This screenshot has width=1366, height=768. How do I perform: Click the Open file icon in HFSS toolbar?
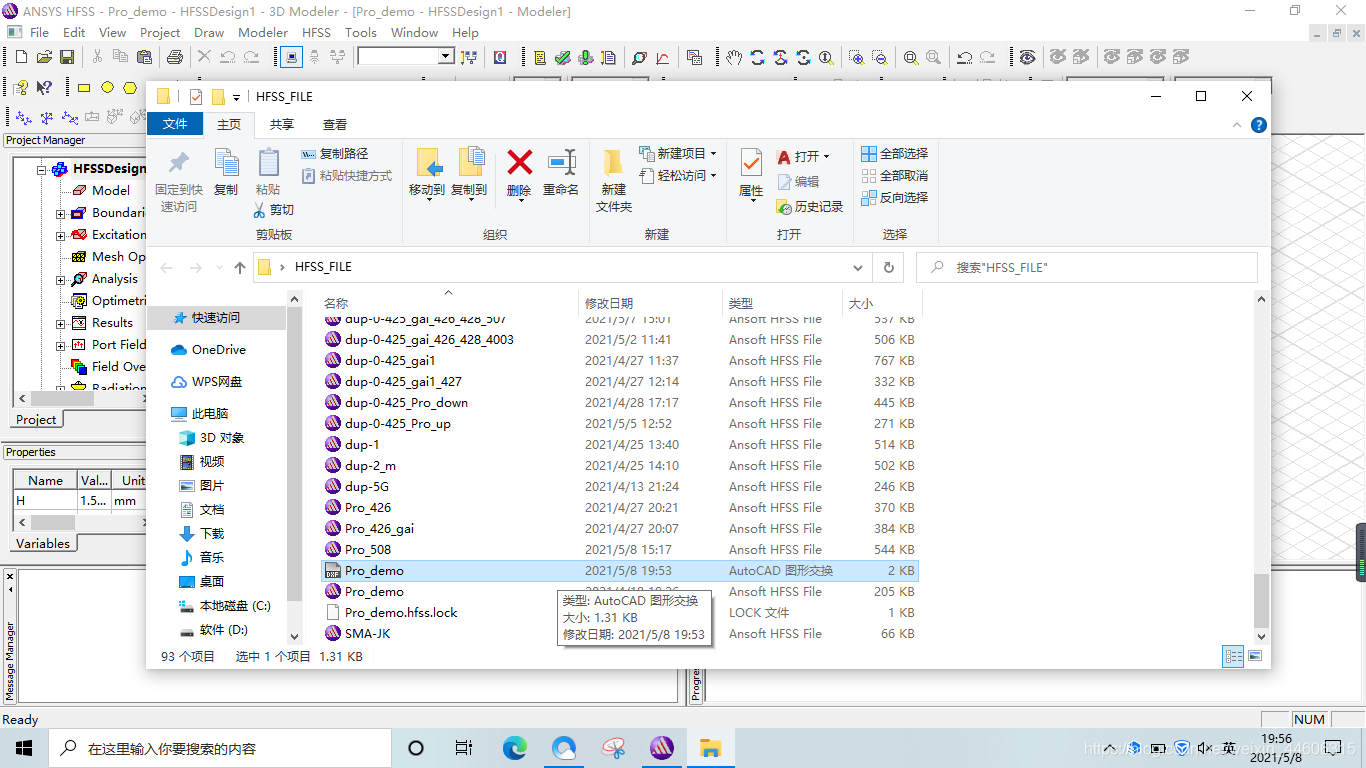pyautogui.click(x=43, y=57)
